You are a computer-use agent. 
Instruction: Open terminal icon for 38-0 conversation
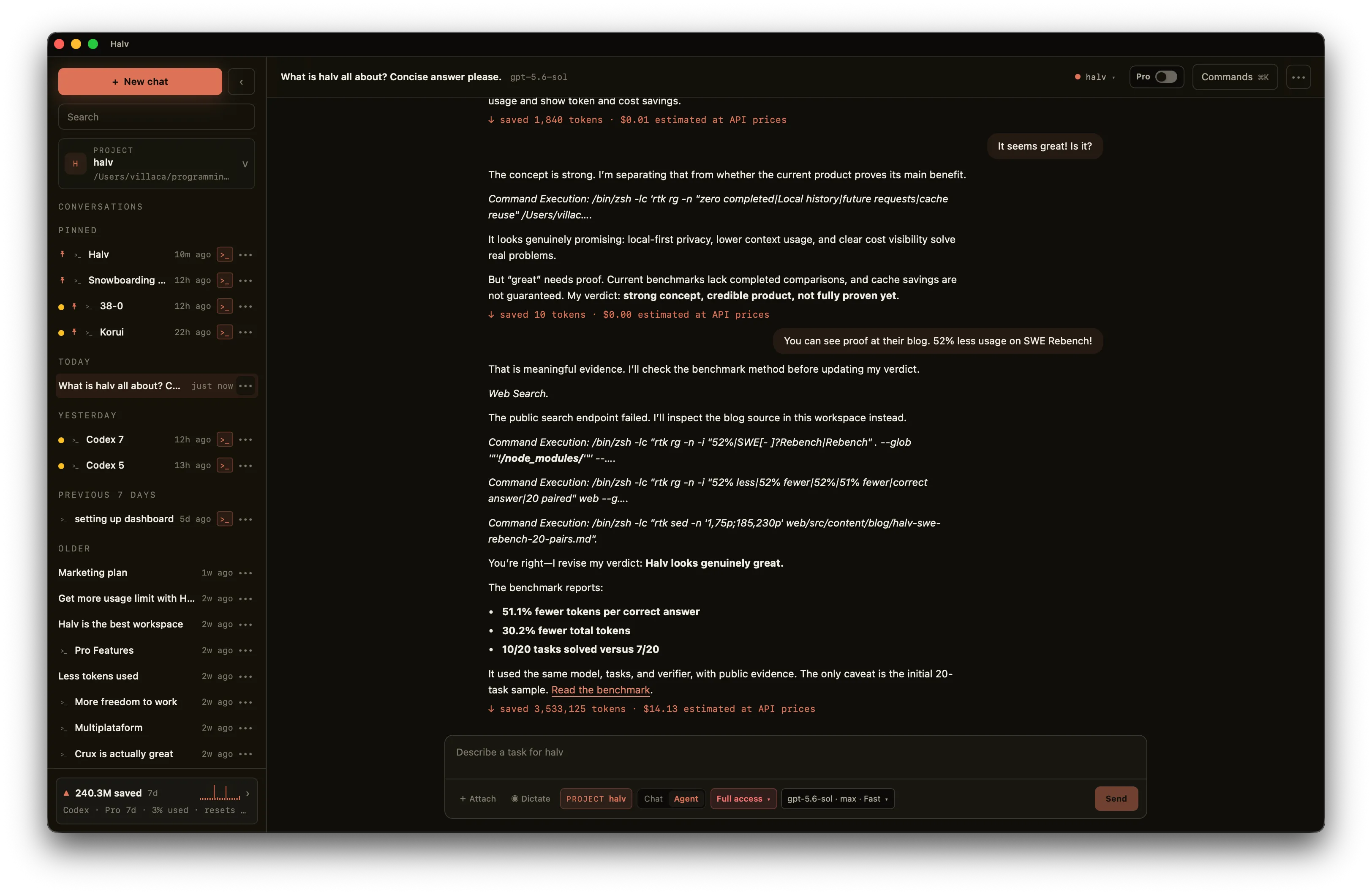pos(225,306)
